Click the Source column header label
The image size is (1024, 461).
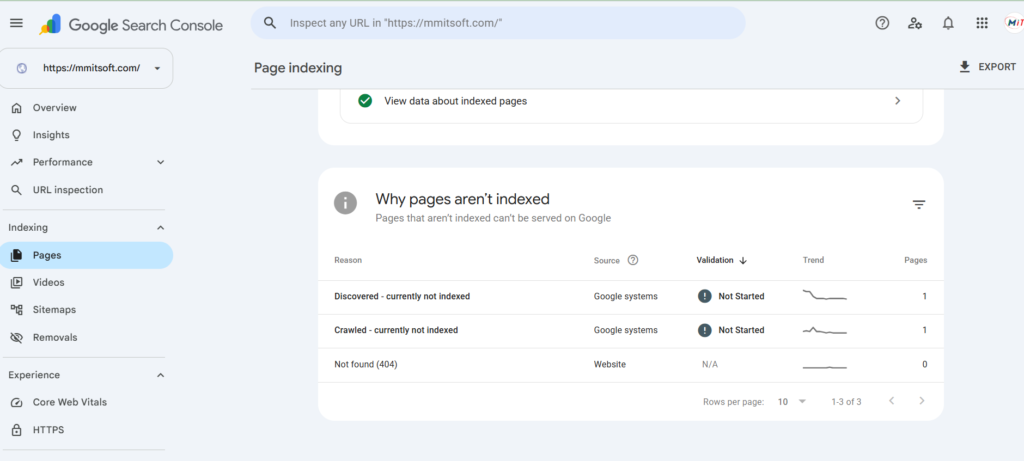[x=607, y=261]
